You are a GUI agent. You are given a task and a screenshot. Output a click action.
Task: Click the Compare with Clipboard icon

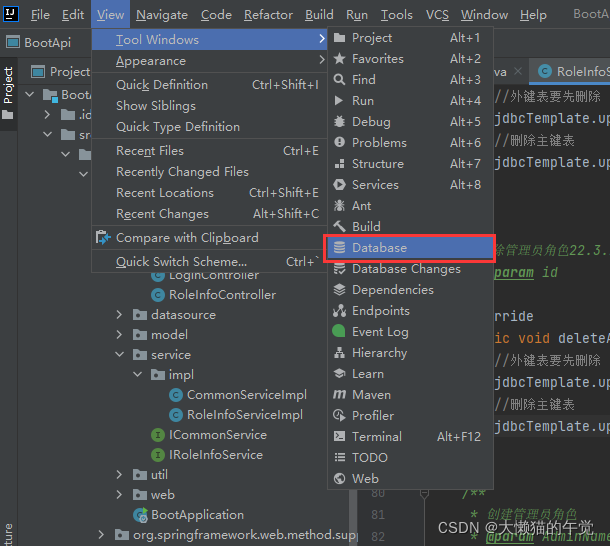103,237
